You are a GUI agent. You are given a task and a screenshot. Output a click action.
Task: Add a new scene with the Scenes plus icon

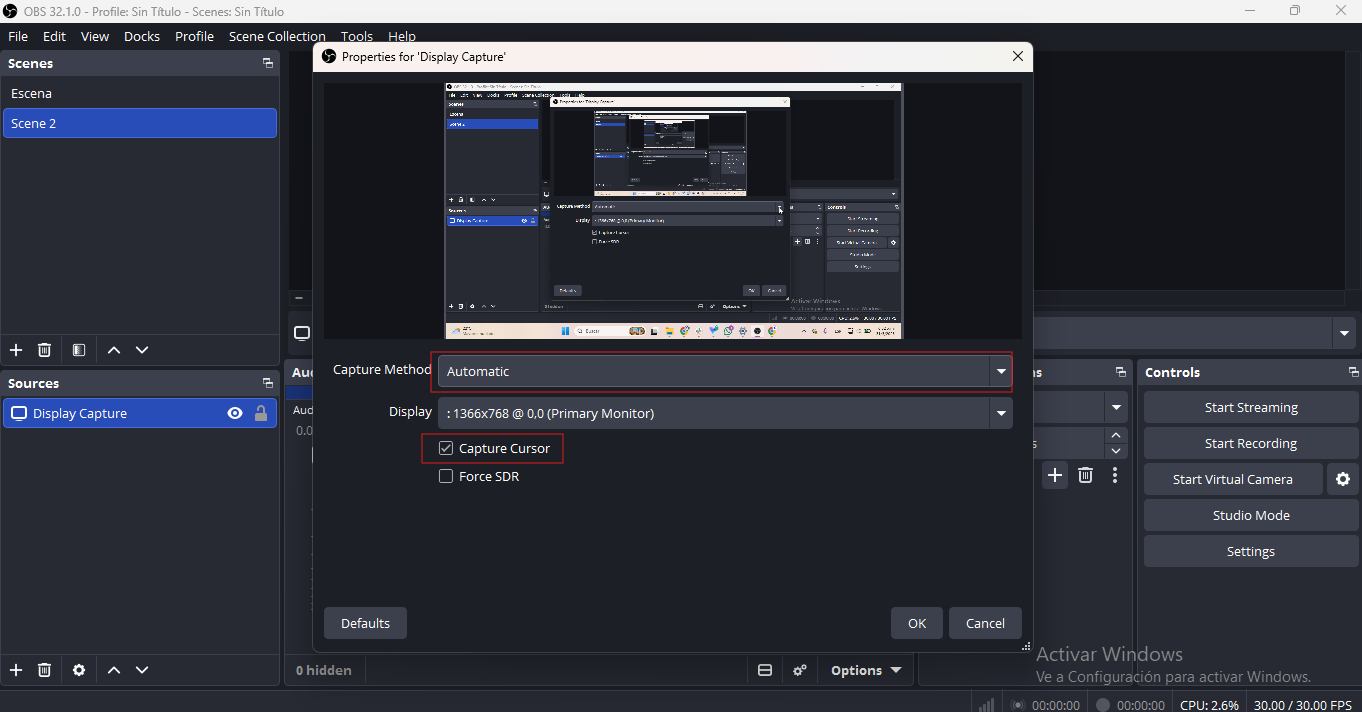[x=16, y=350]
